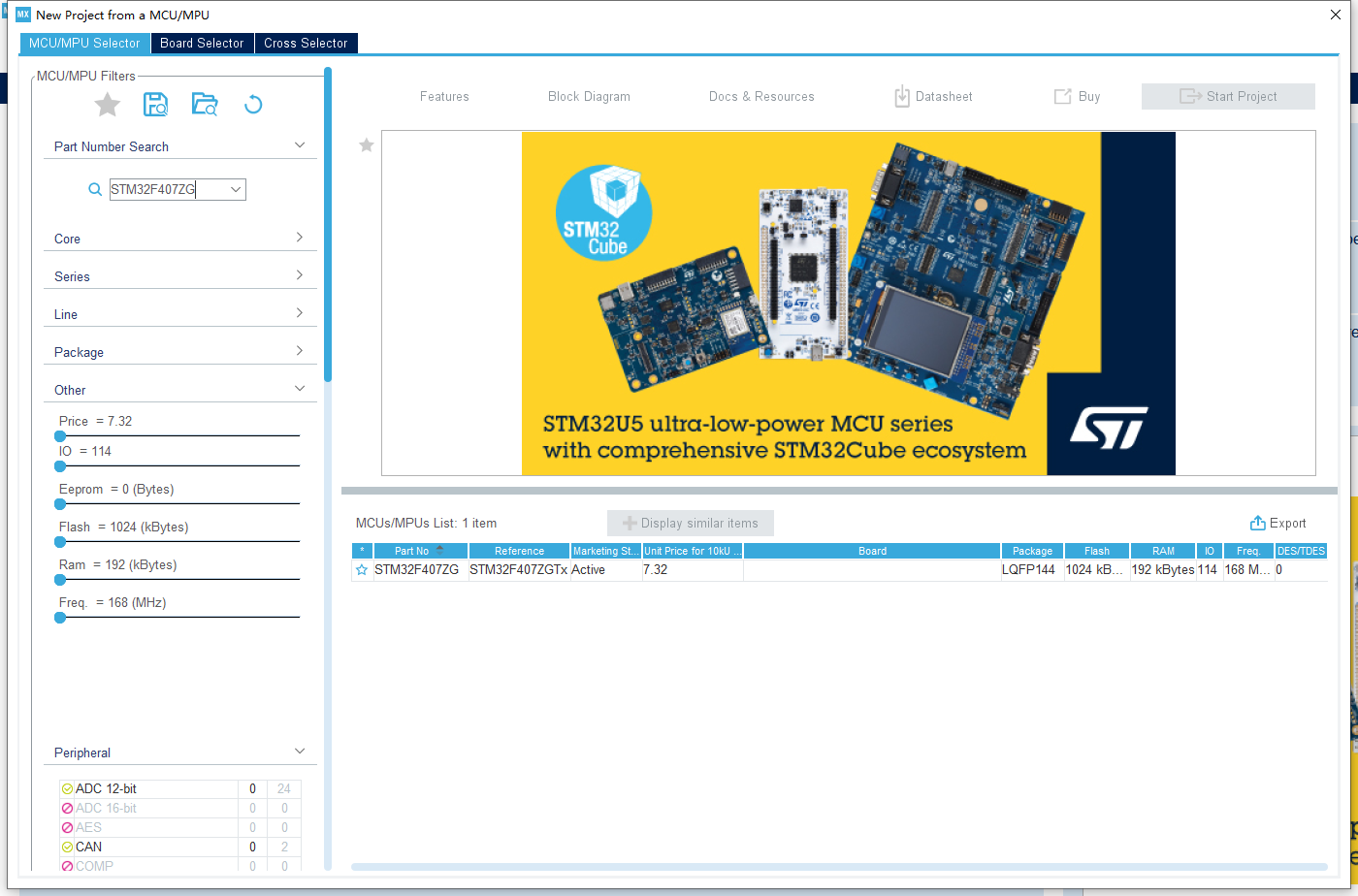Adjust the IO slider handle
Viewport: 1358px width, 896px height.
coord(60,466)
